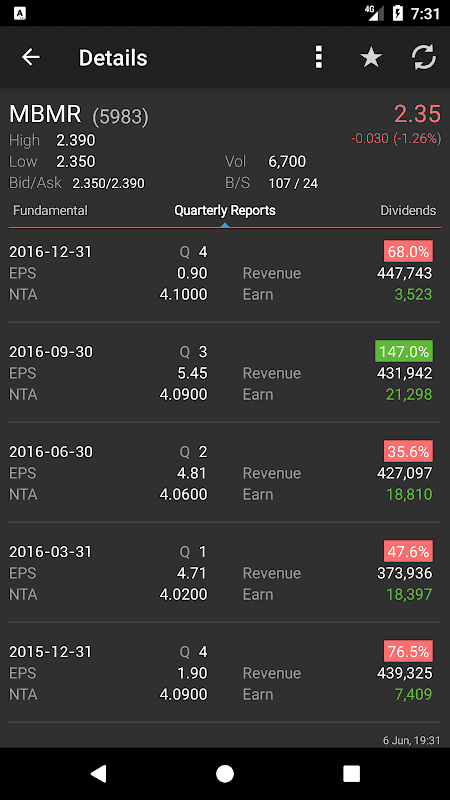The width and height of the screenshot is (450, 800).
Task: Select the Quarterly Reports tab
Action: (x=225, y=211)
